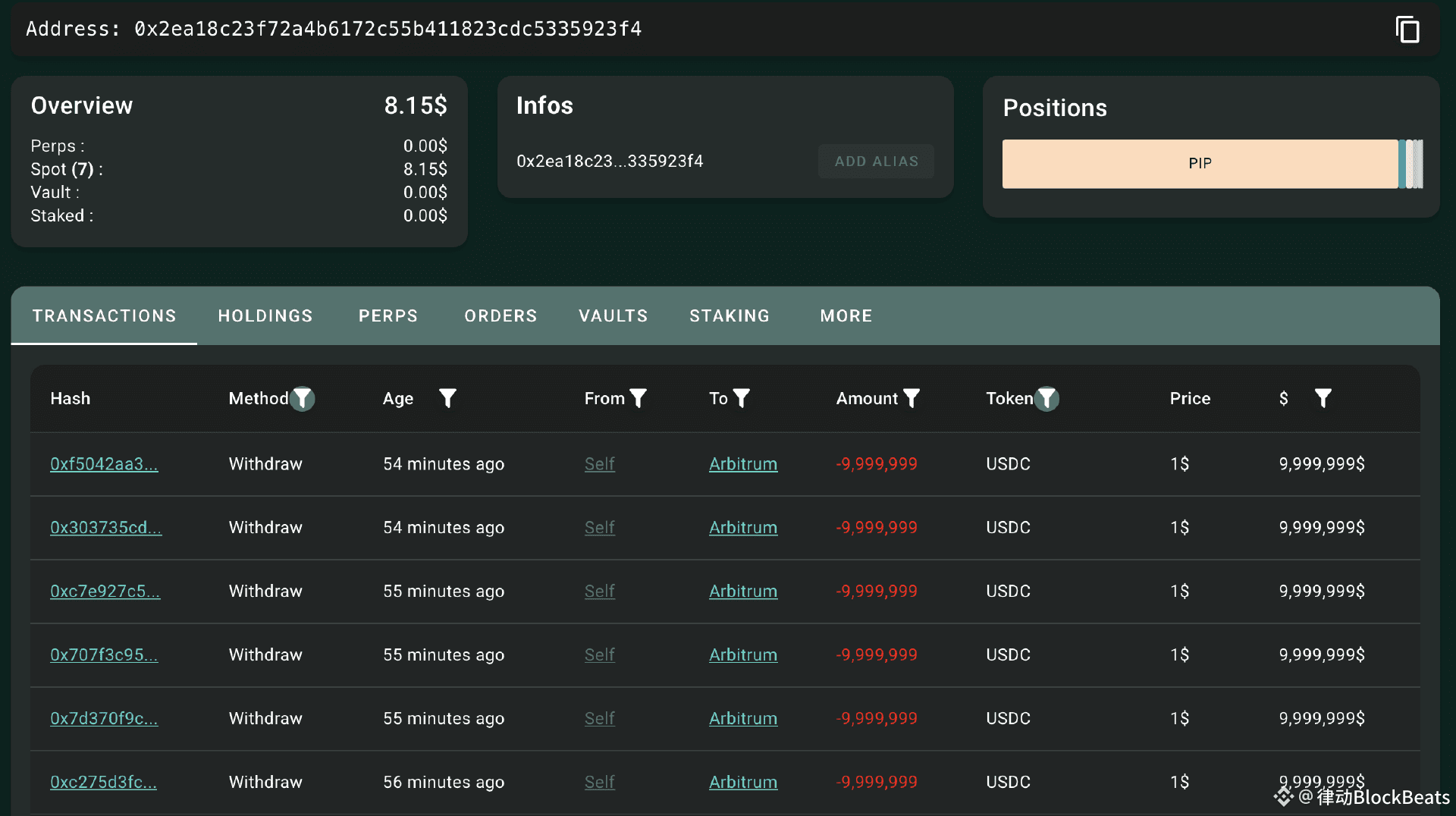Select the PIP position bar segment
1456x816 pixels.
coord(1200,164)
